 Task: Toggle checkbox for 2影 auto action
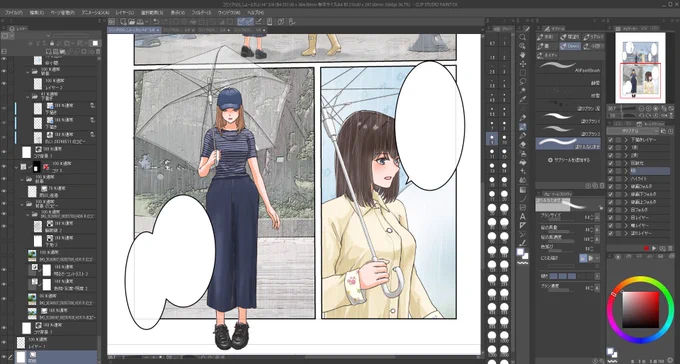[611, 156]
